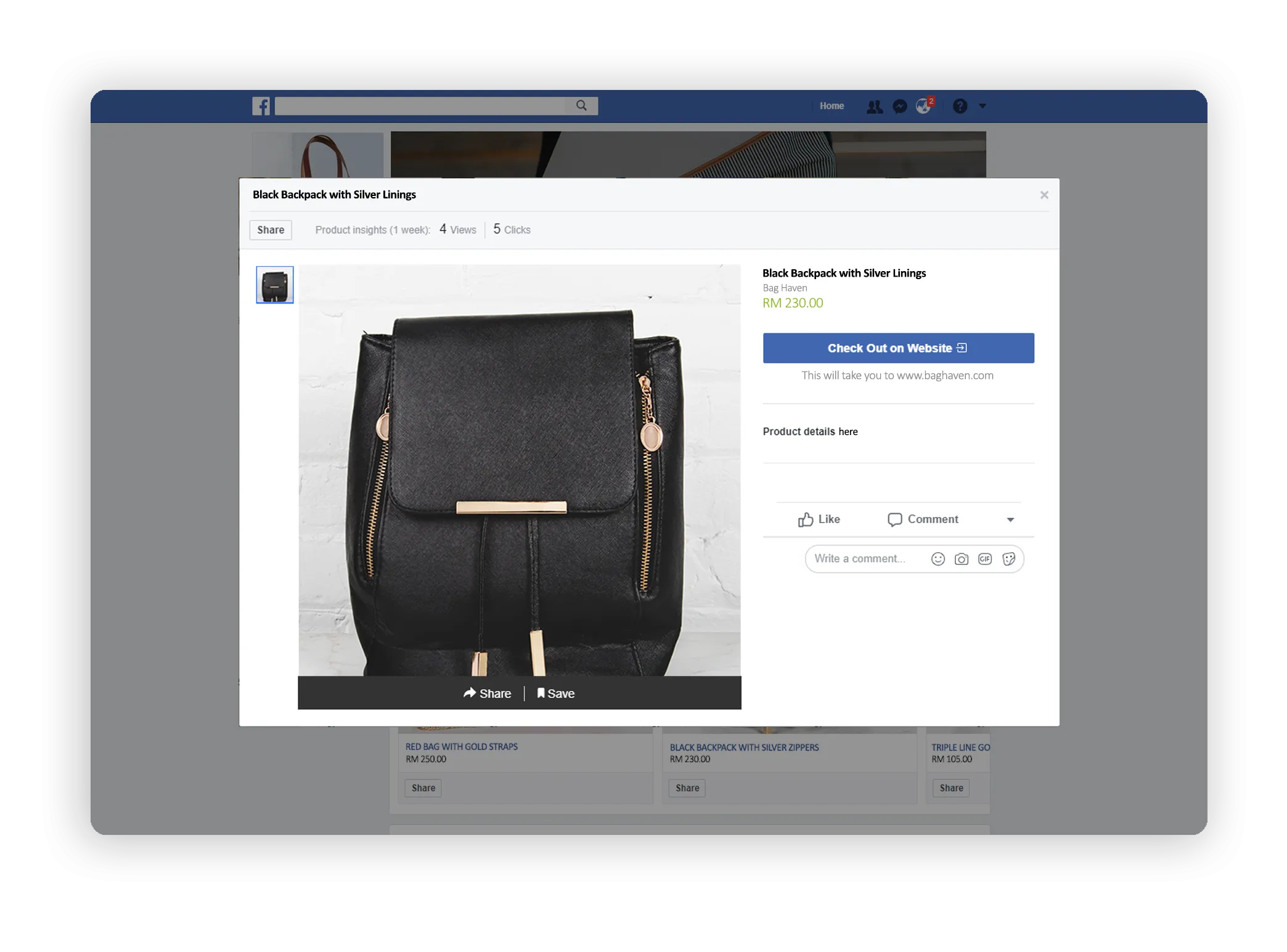This screenshot has width=1287, height=952.
Task: Click the Comment button
Action: point(923,519)
